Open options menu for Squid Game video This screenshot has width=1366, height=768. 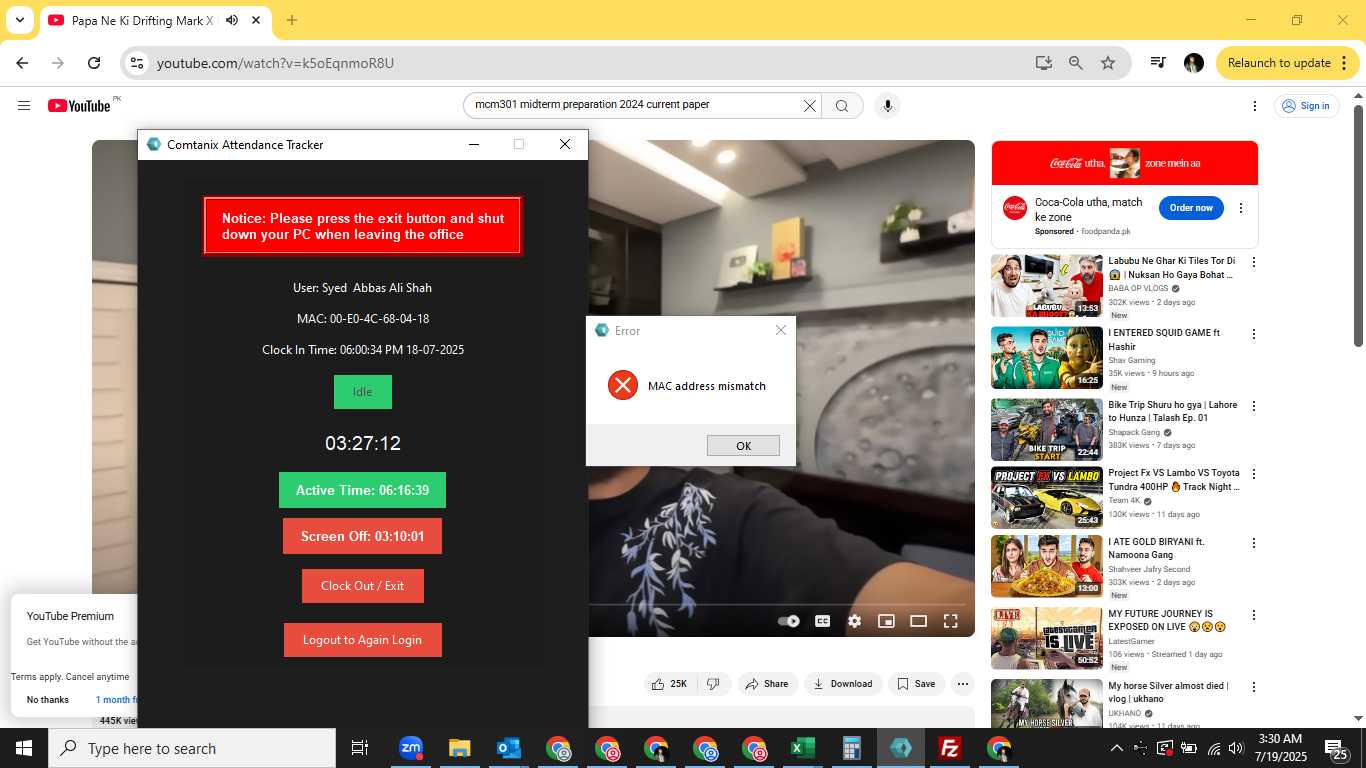coord(1254,335)
